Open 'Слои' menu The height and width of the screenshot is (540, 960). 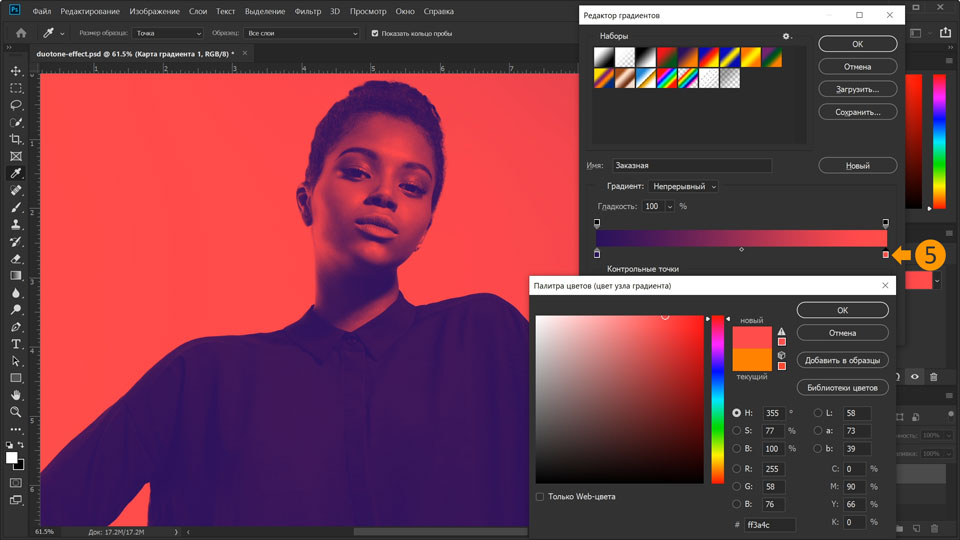(x=198, y=11)
